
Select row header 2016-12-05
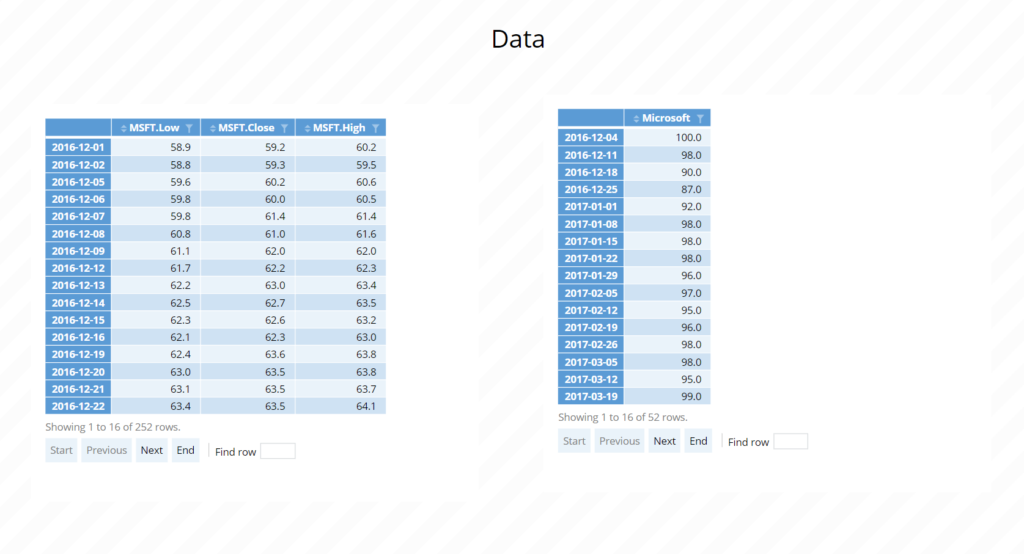(78, 182)
